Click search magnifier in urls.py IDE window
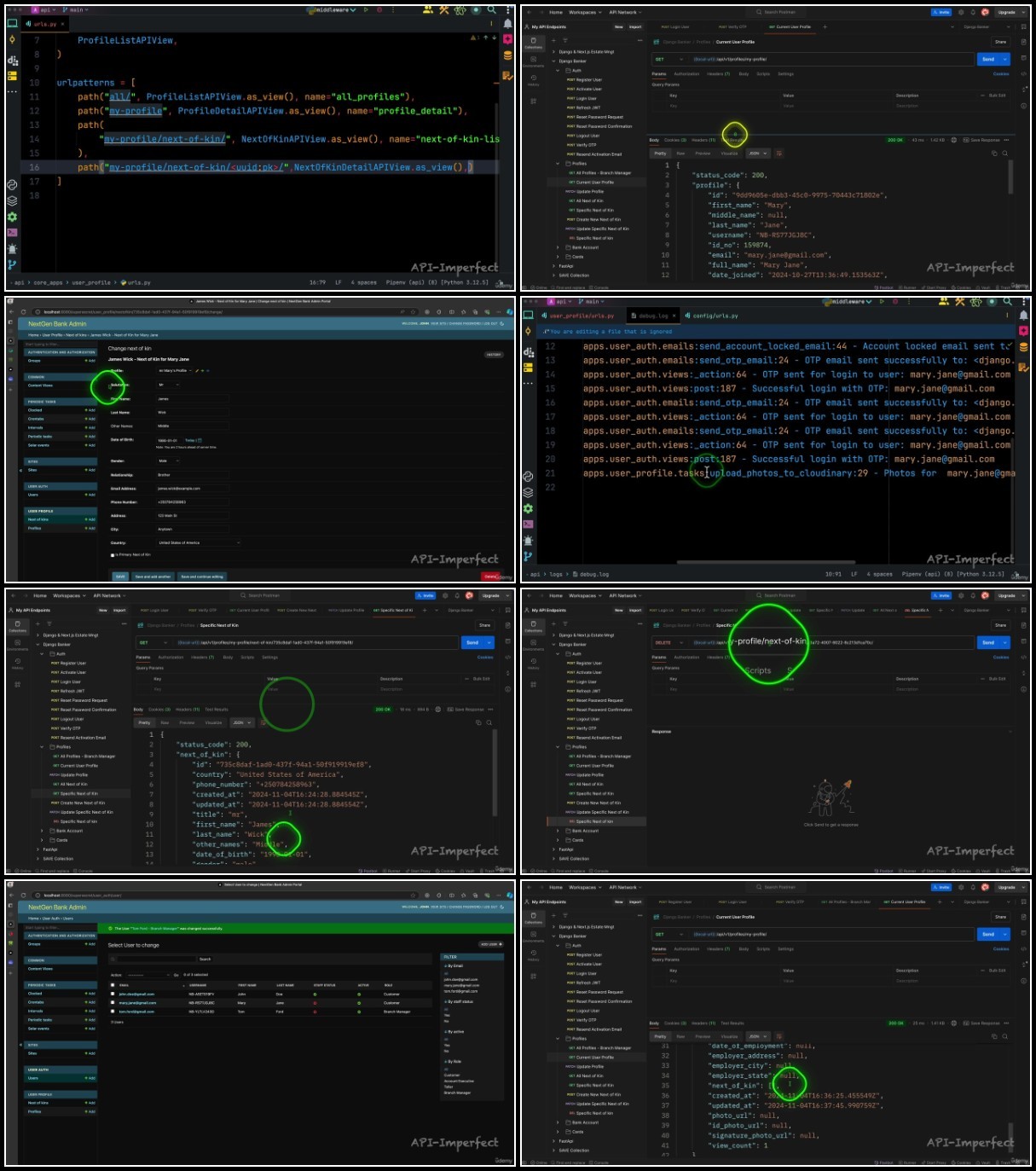This screenshot has width=1036, height=1171. 491,10
